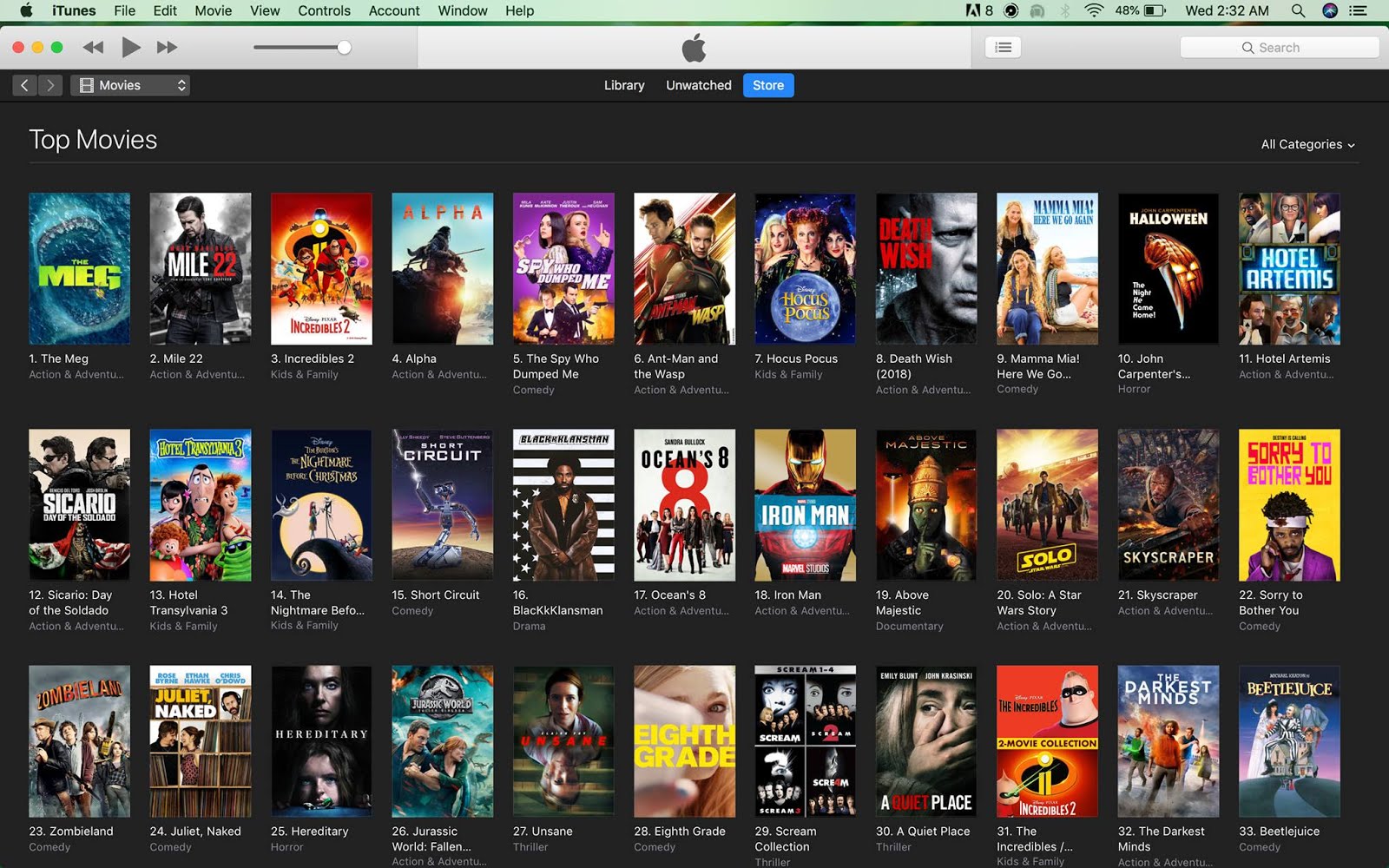1389x868 pixels.
Task: Click the '32. The Darkest Minds' title
Action: pyautogui.click(x=1162, y=838)
